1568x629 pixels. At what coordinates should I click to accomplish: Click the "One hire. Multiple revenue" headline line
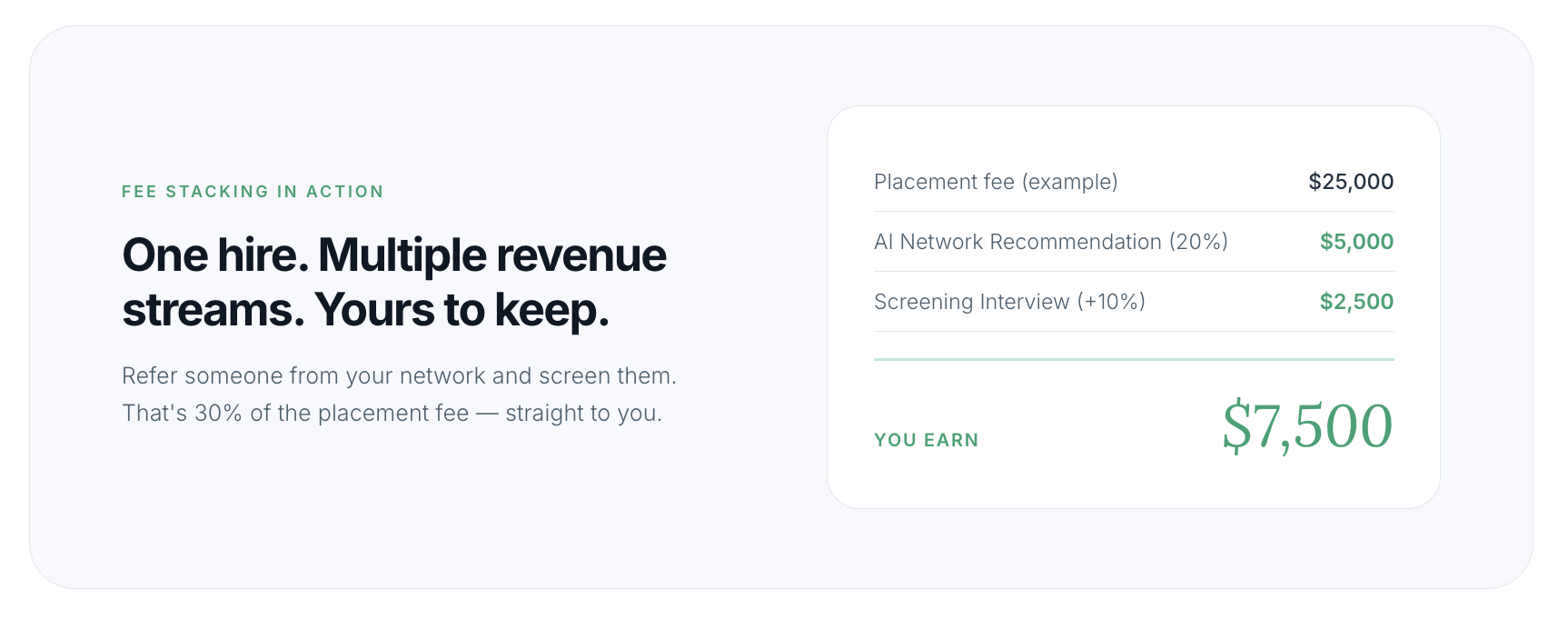pos(394,255)
